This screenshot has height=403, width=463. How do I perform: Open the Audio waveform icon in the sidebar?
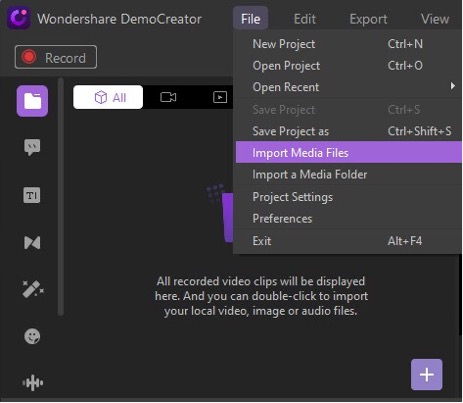coord(33,383)
